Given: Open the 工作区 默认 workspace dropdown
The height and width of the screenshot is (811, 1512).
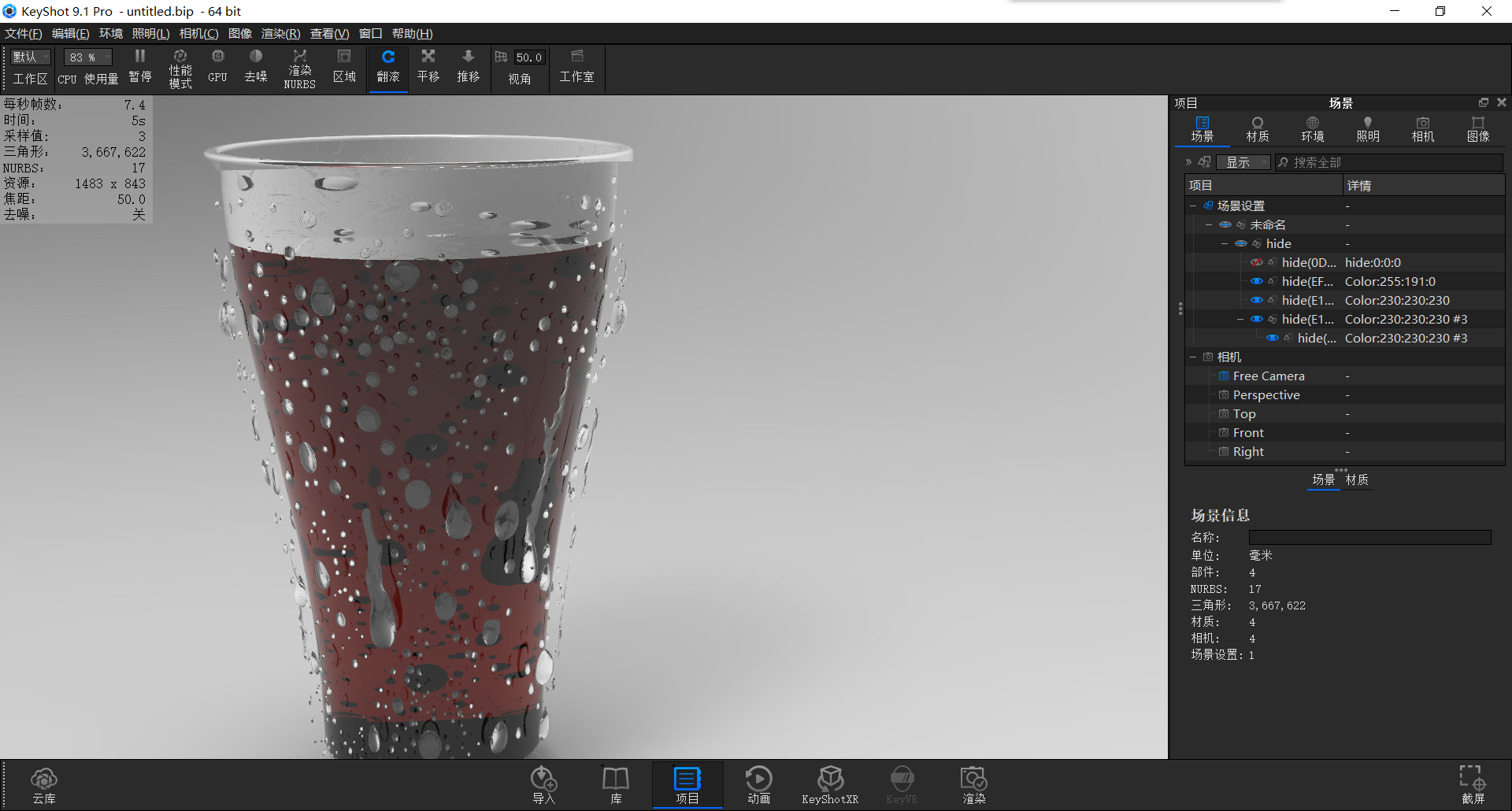Looking at the screenshot, I should pos(30,57).
